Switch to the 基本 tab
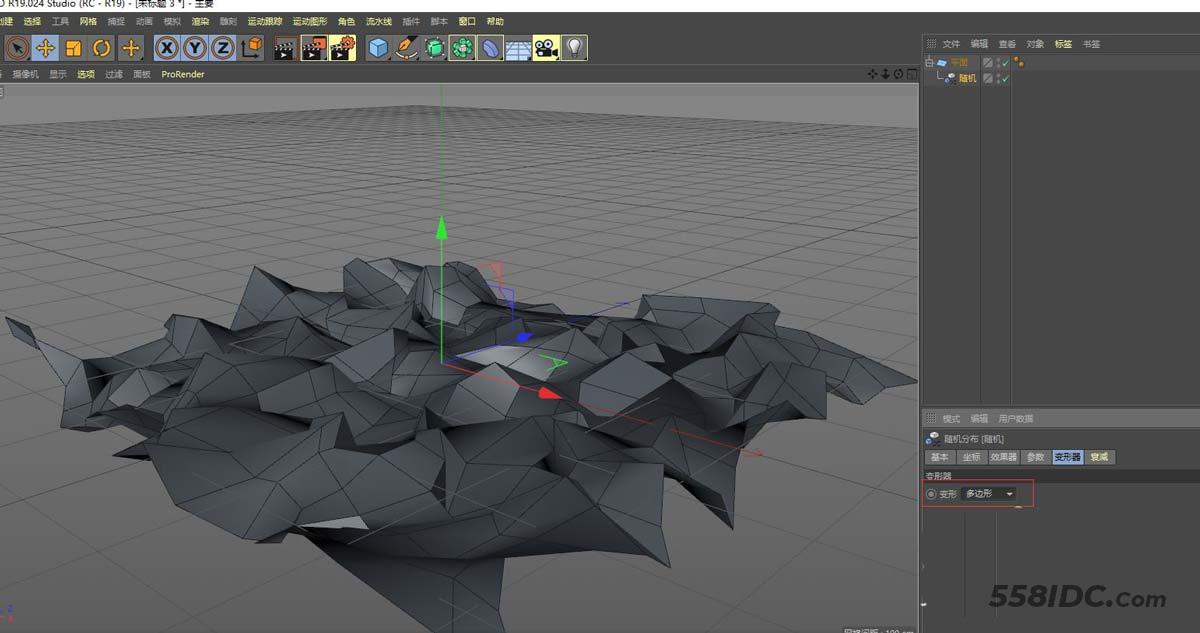This screenshot has height=633, width=1200. pos(939,457)
